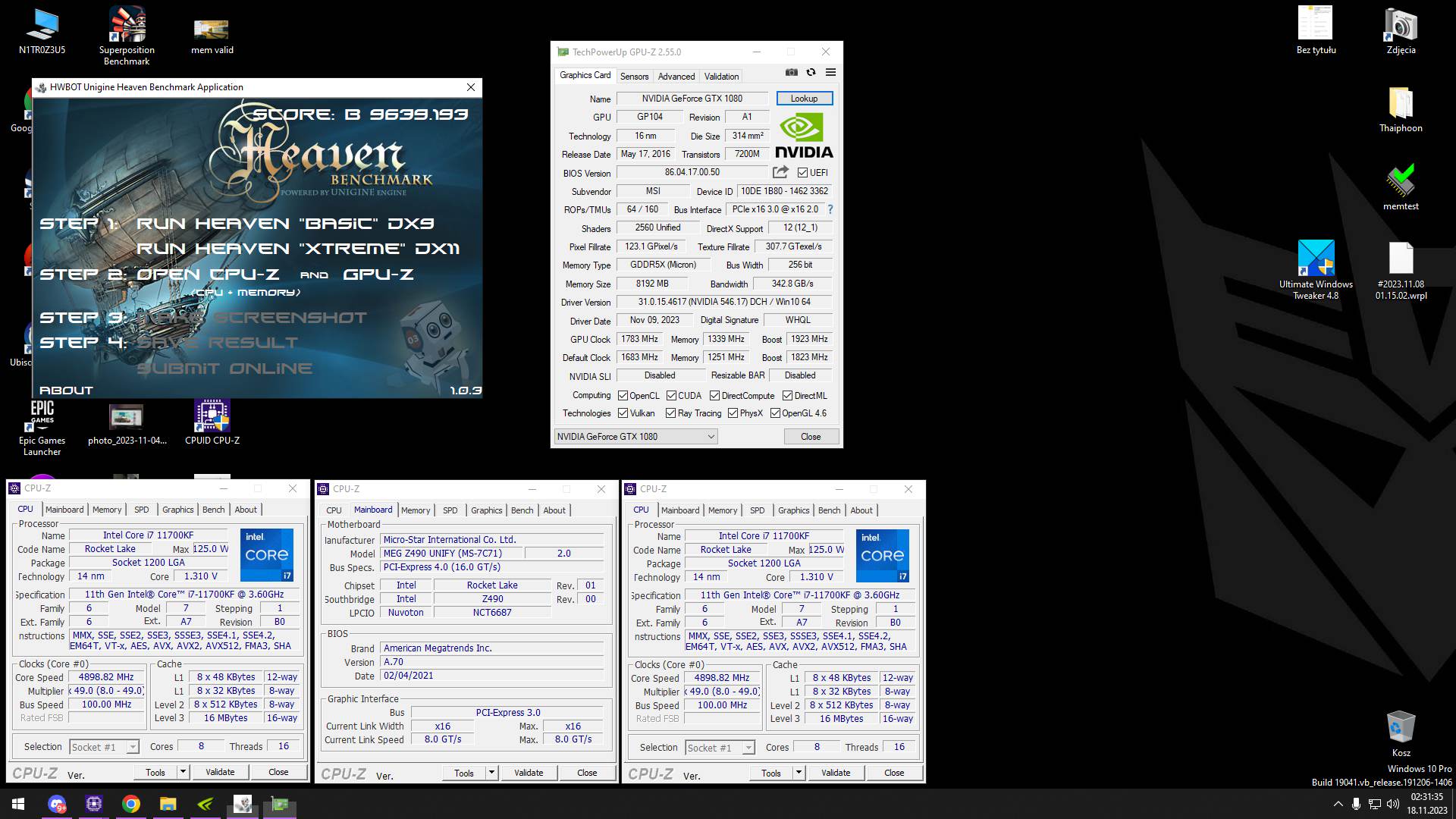
Task: Click Close button in GPU-Z
Action: pyautogui.click(x=811, y=437)
